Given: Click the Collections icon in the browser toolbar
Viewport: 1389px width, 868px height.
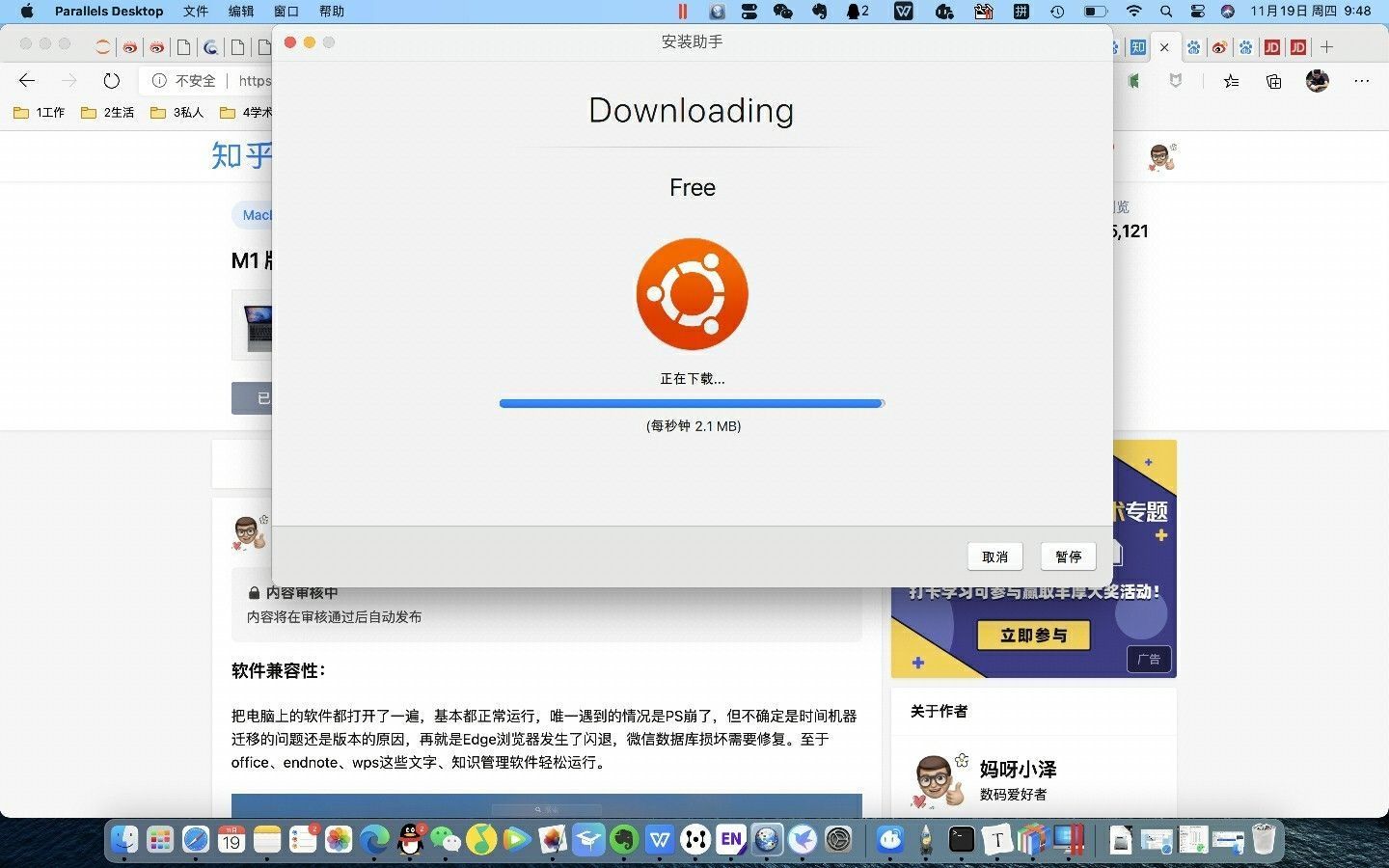Looking at the screenshot, I should [1274, 81].
